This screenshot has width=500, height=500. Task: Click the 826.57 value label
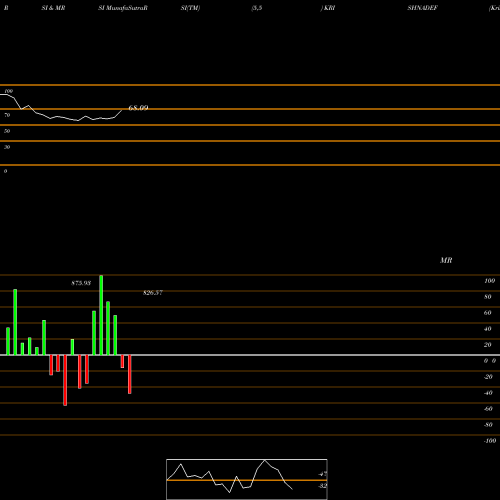pos(153,293)
